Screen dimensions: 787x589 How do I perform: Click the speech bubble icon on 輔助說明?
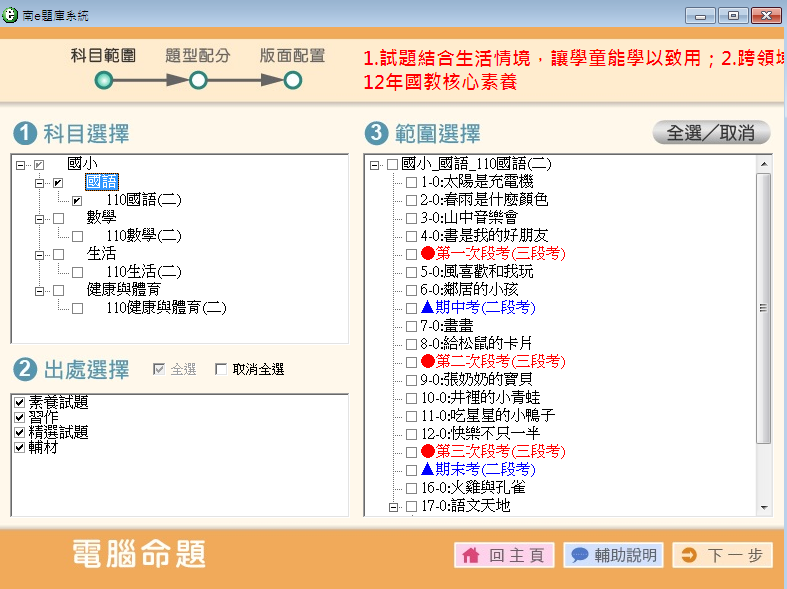click(579, 555)
